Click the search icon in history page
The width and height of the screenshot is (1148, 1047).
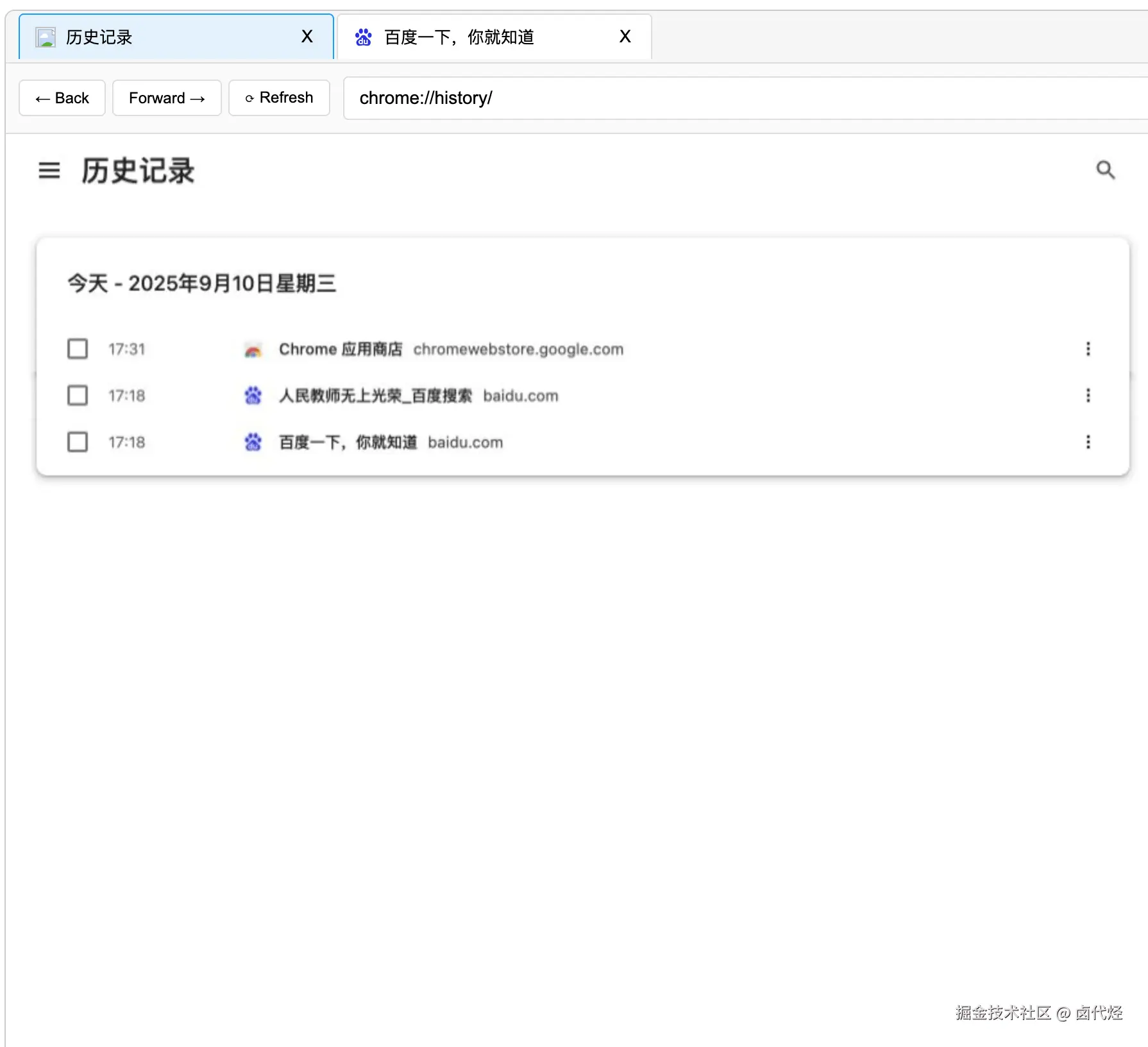click(x=1105, y=170)
